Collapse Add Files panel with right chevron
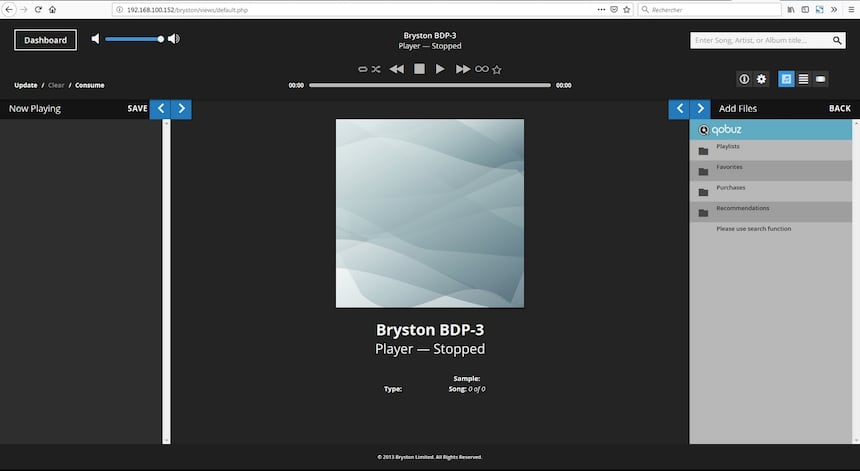 point(700,109)
